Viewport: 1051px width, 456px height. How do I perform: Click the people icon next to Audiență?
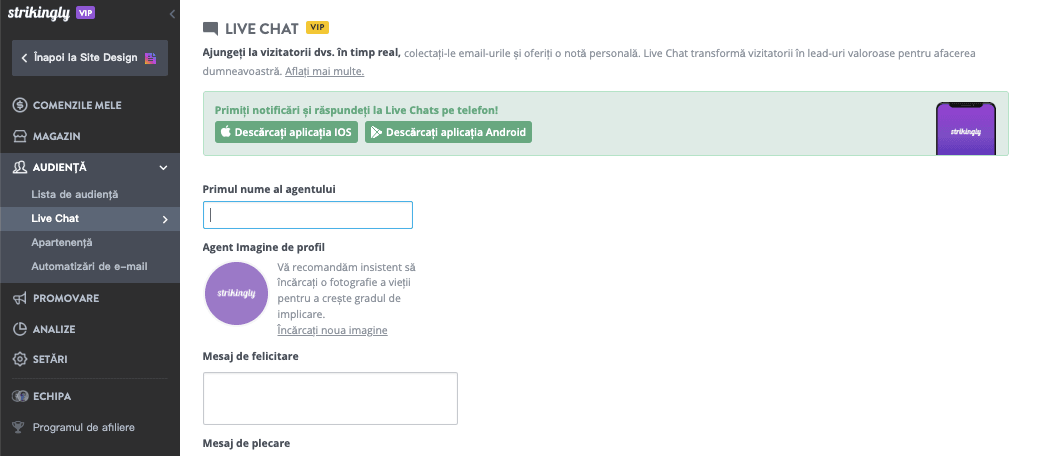(20, 167)
